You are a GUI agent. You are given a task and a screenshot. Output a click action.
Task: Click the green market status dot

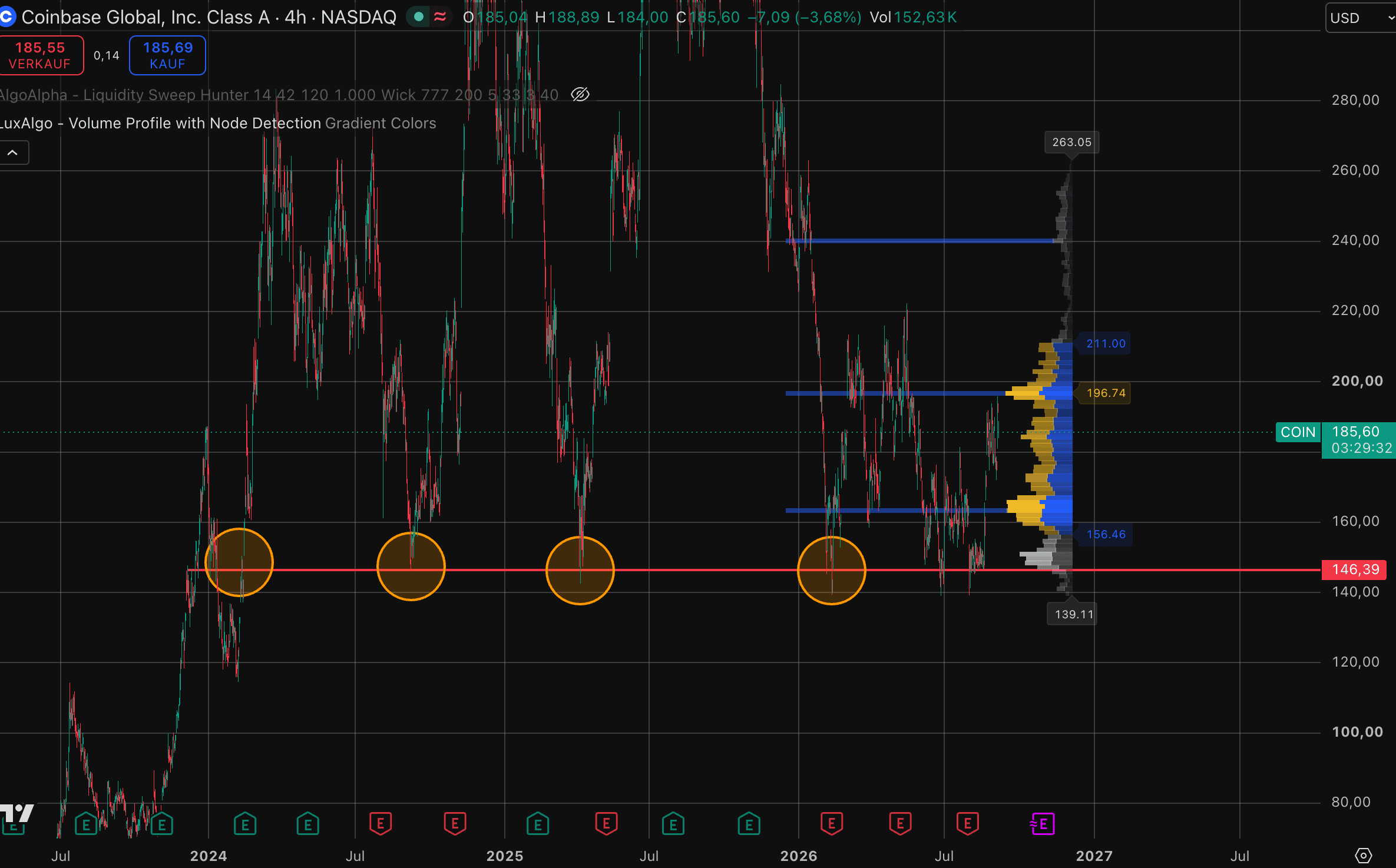419,17
